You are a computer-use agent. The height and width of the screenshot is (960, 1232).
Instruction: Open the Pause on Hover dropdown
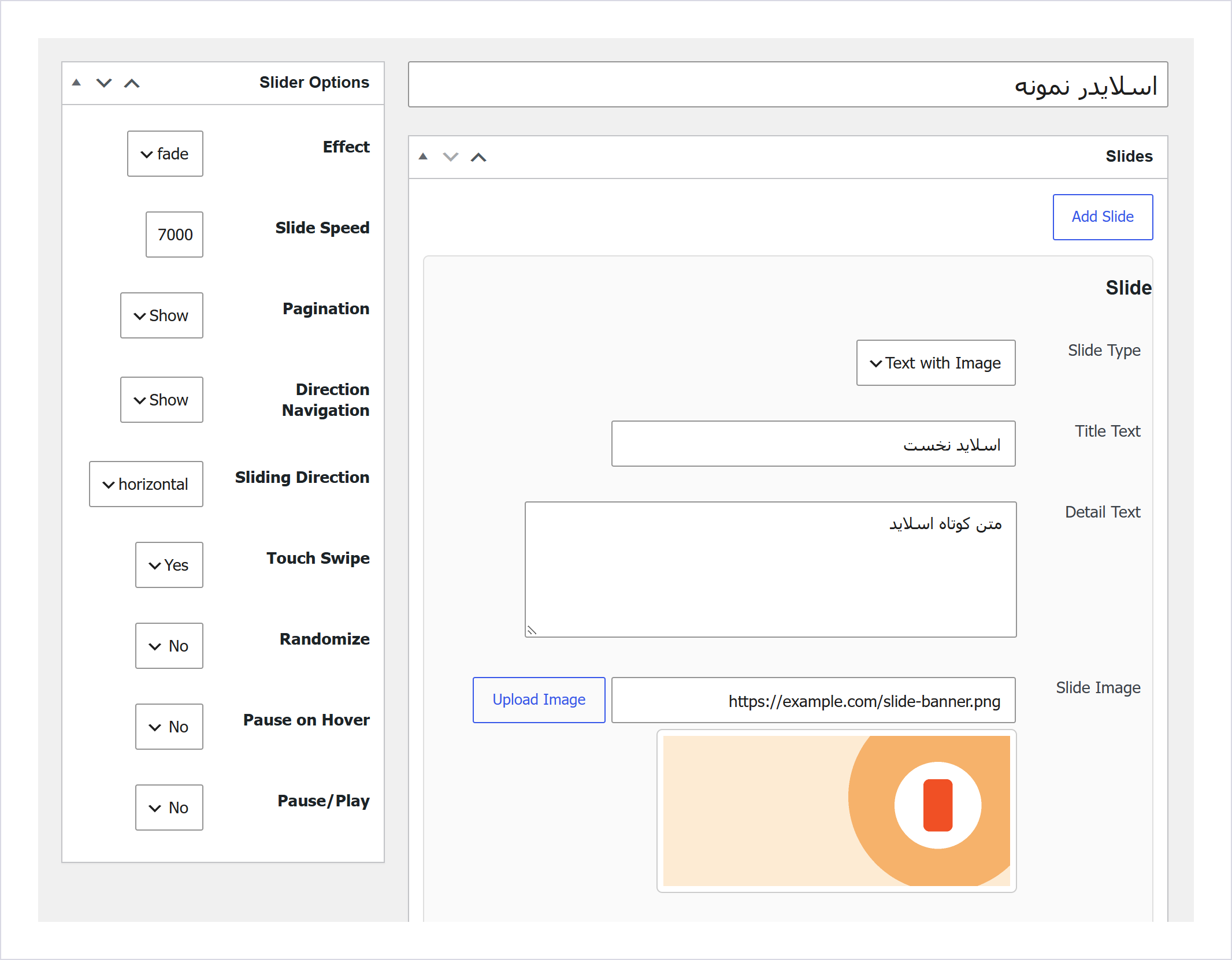(x=169, y=727)
